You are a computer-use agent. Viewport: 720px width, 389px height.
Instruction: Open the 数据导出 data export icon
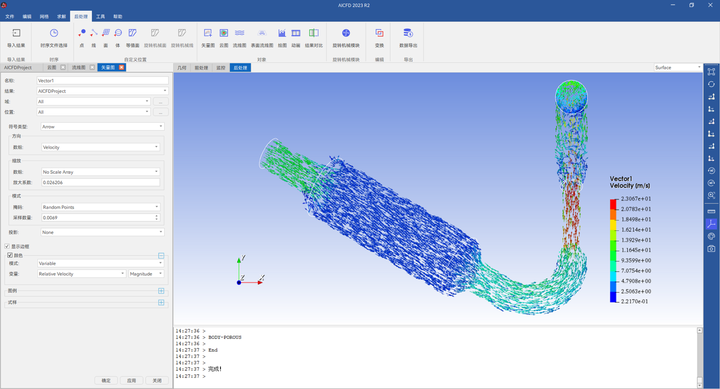click(408, 33)
